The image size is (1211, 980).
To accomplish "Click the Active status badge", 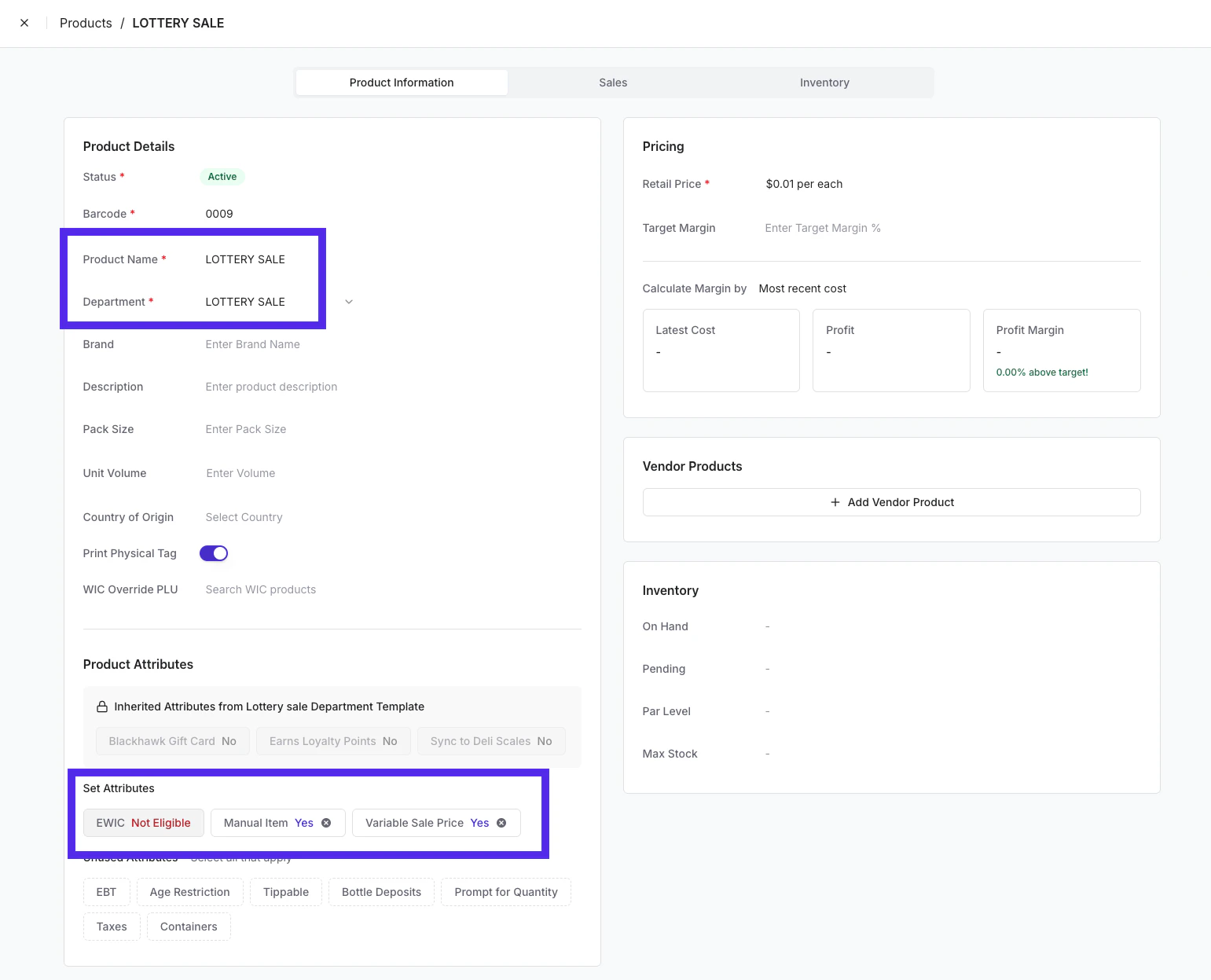I will pos(222,177).
